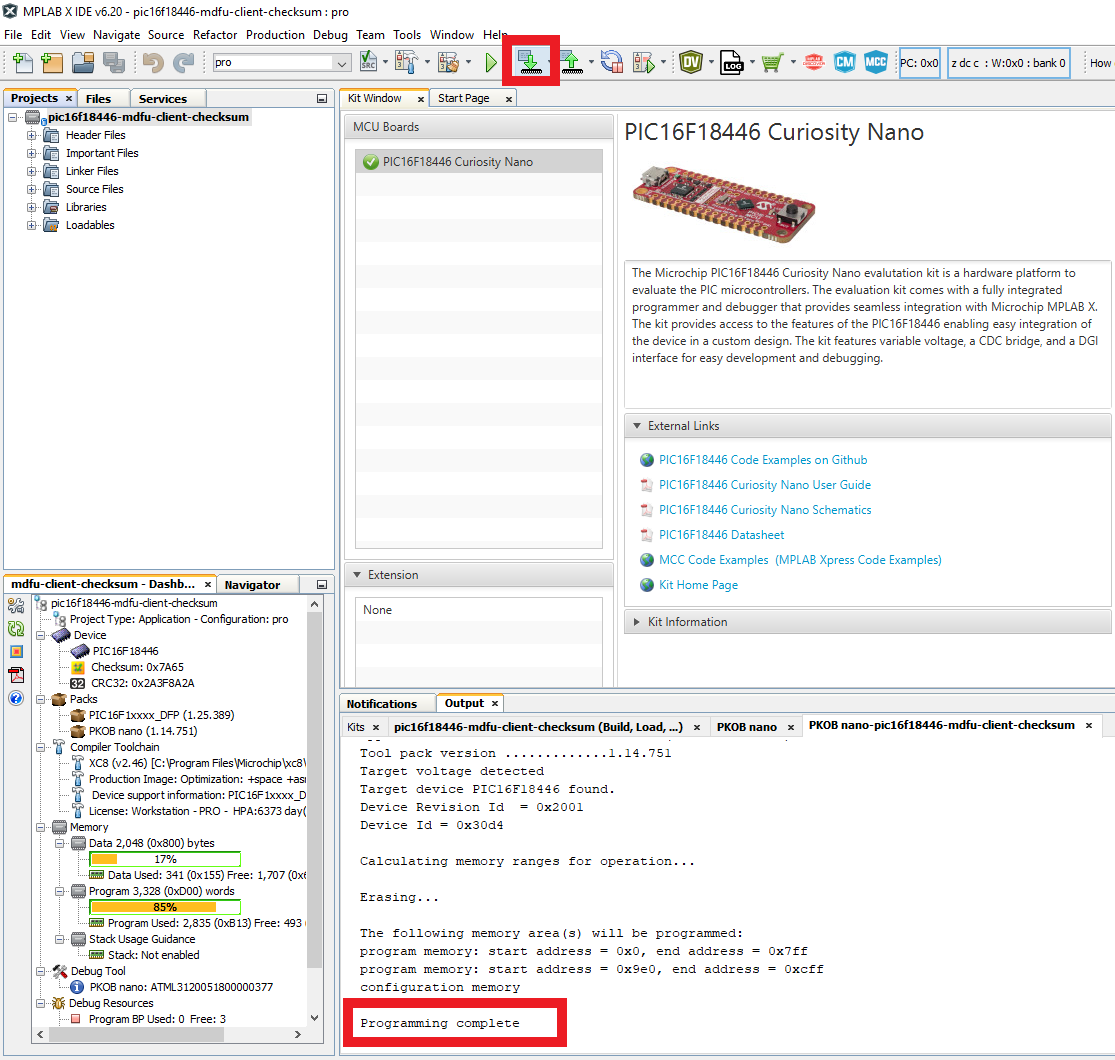Collapse the Extension section
1115x1060 pixels.
point(357,574)
